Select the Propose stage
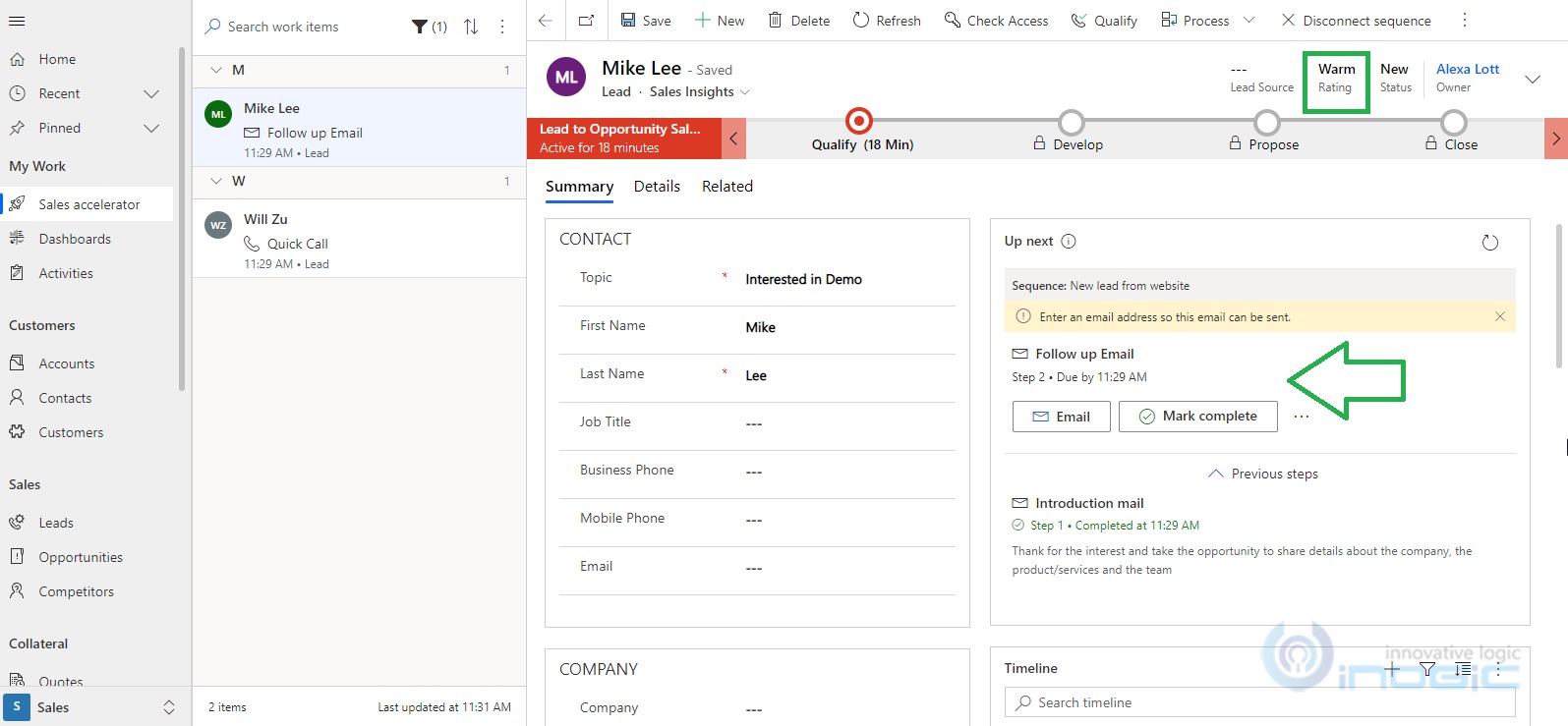This screenshot has width=1568, height=726. pos(1267,123)
